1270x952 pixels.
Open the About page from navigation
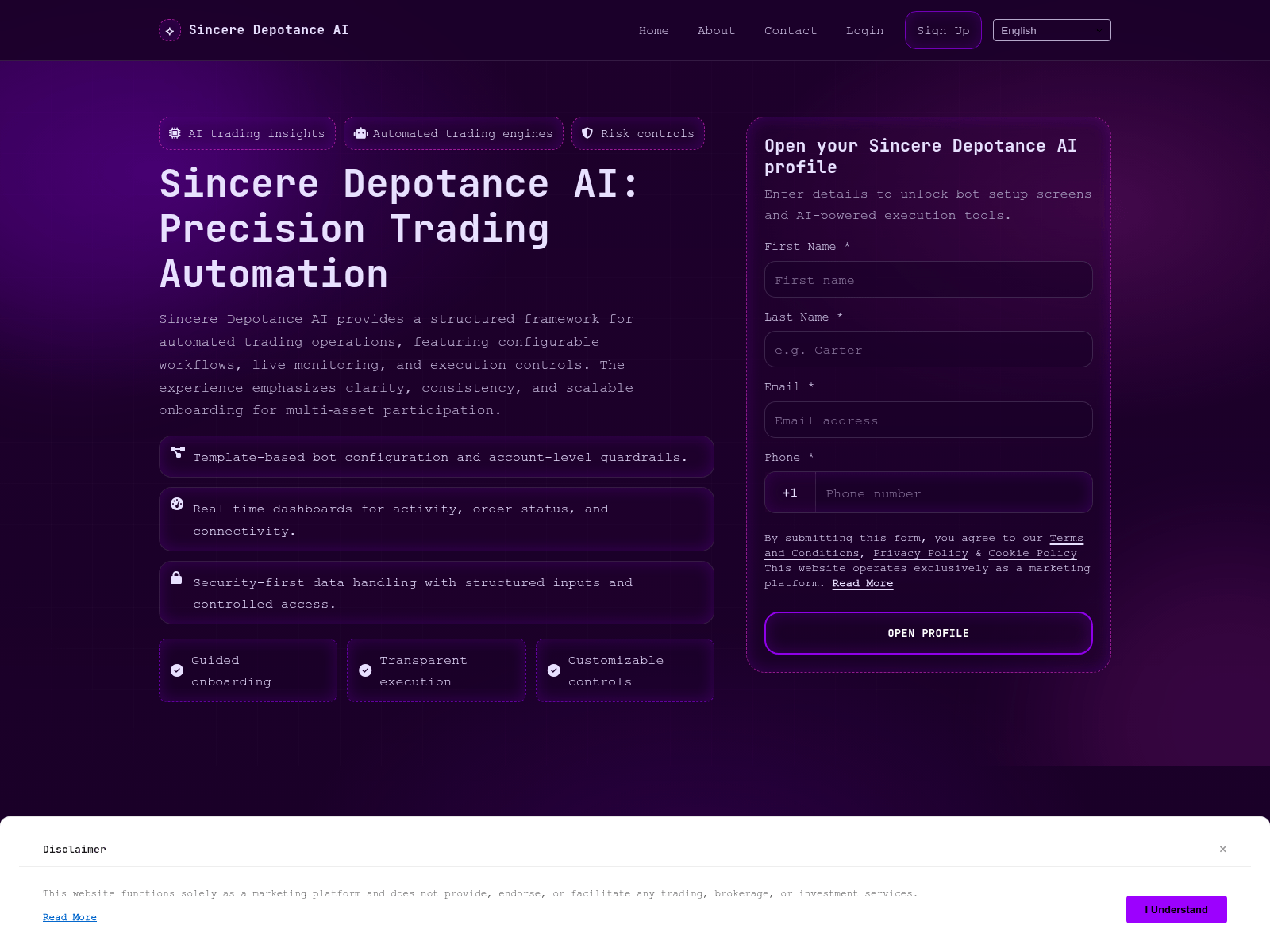716,30
